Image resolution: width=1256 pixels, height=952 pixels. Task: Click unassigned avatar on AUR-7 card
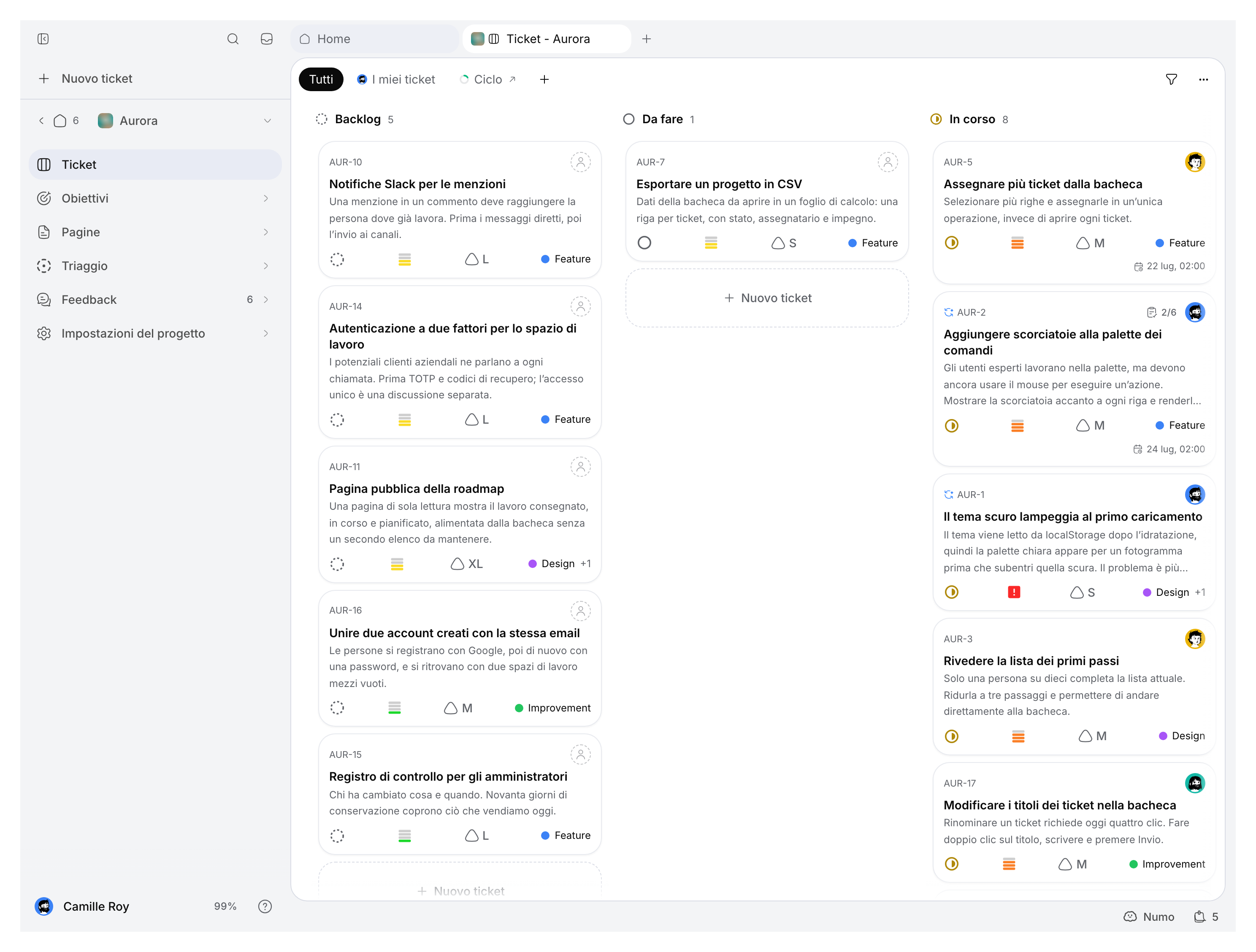(x=888, y=162)
